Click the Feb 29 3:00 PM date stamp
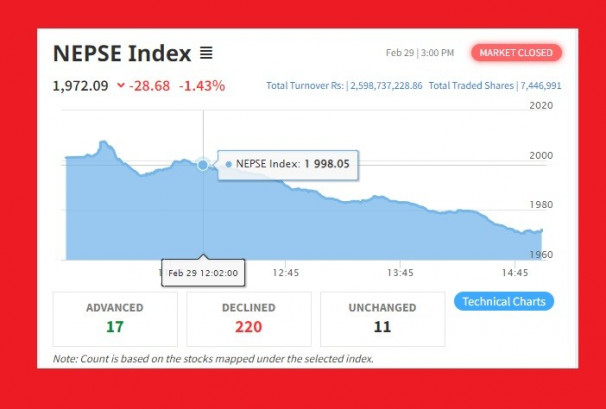This screenshot has width=606, height=409. (412, 53)
